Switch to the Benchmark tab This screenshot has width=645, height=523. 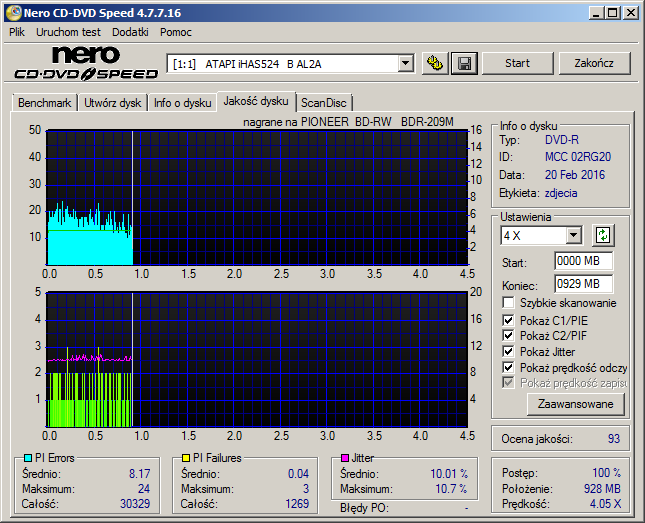(44, 103)
